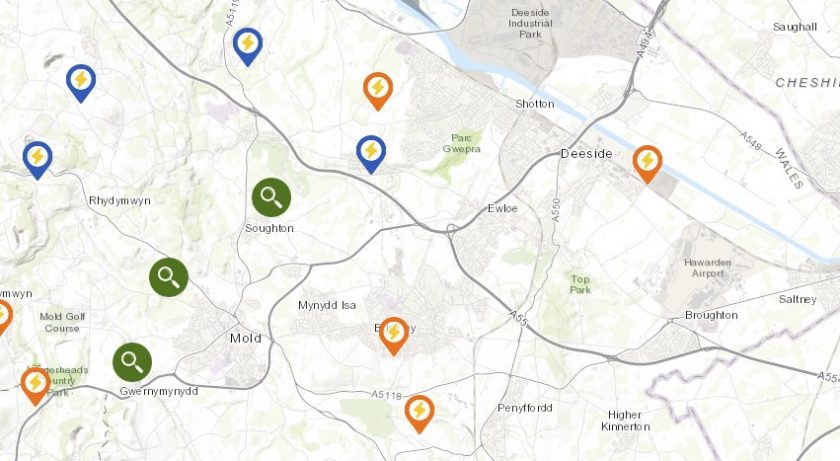
Task: Click the blue energy marker above Rhydymwyn
Action: pyautogui.click(x=81, y=83)
